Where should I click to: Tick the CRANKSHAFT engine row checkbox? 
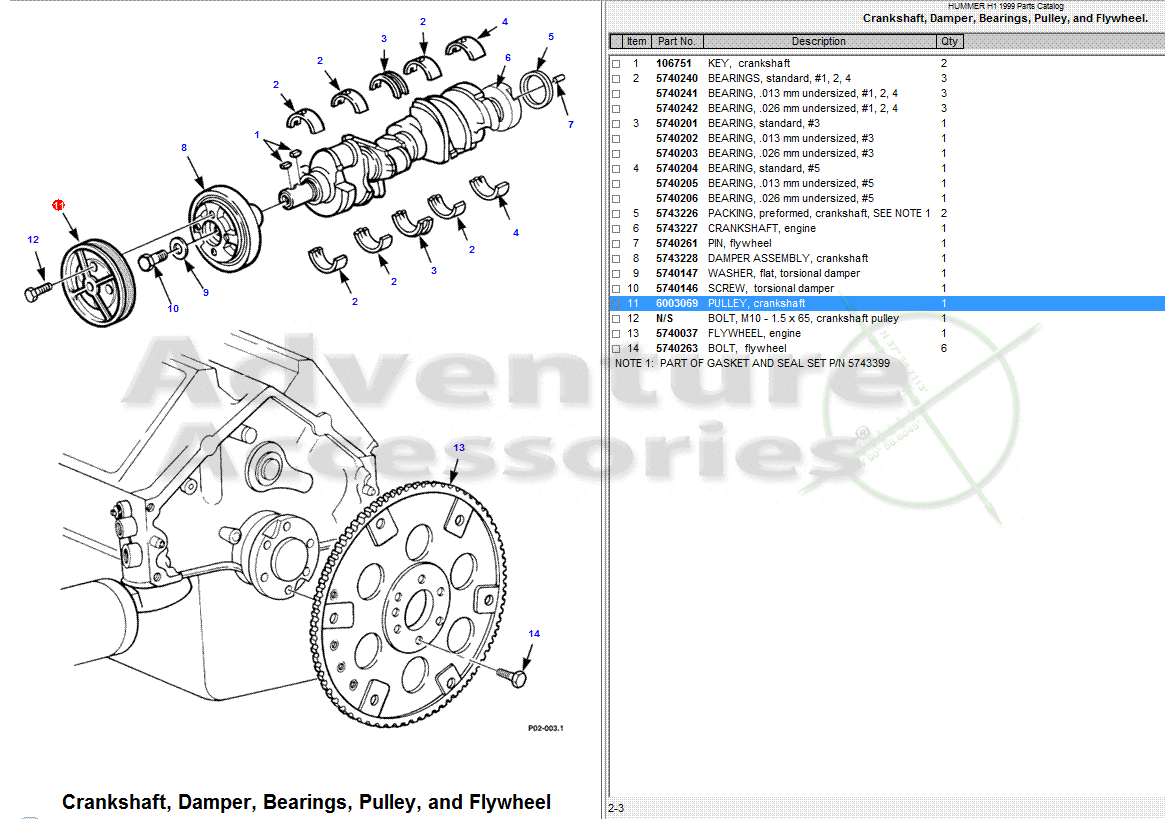[x=616, y=229]
